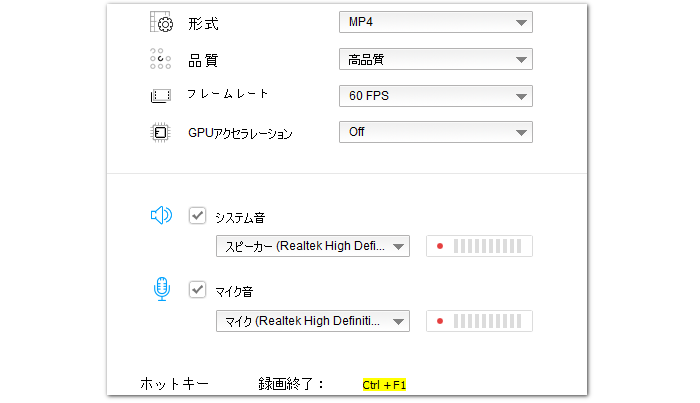The height and width of the screenshot is (403, 700).
Task: Select the スピーカー Realtek device dropdown
Action: point(312,246)
